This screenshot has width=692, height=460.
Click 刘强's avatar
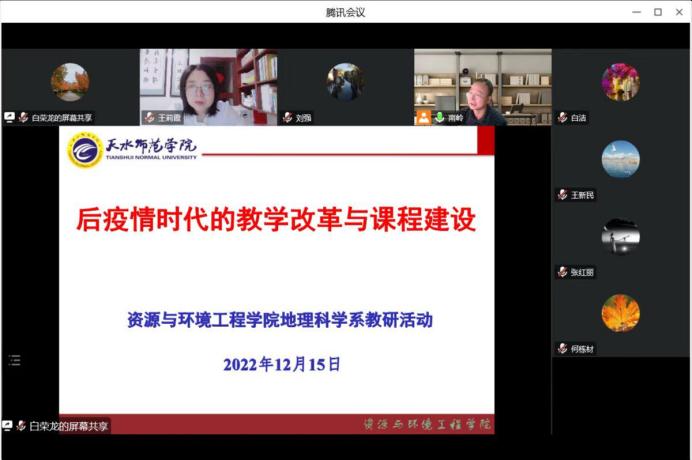click(x=344, y=82)
